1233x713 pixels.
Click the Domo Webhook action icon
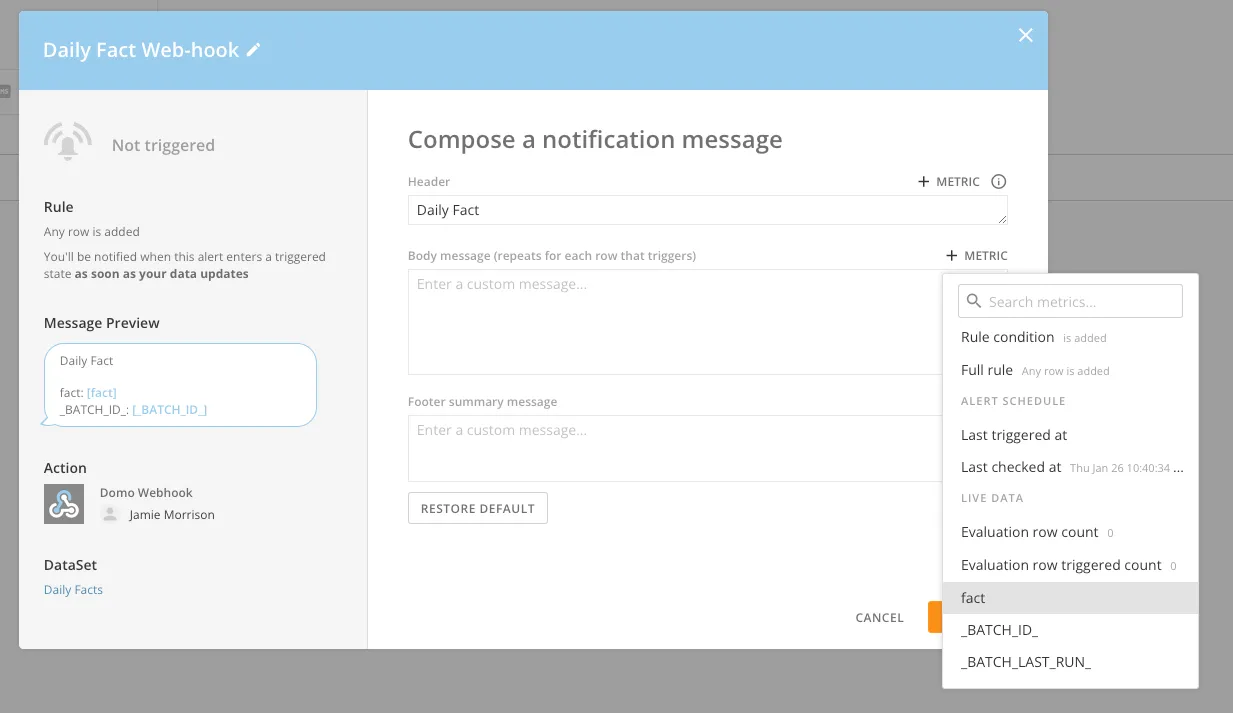[x=64, y=504]
